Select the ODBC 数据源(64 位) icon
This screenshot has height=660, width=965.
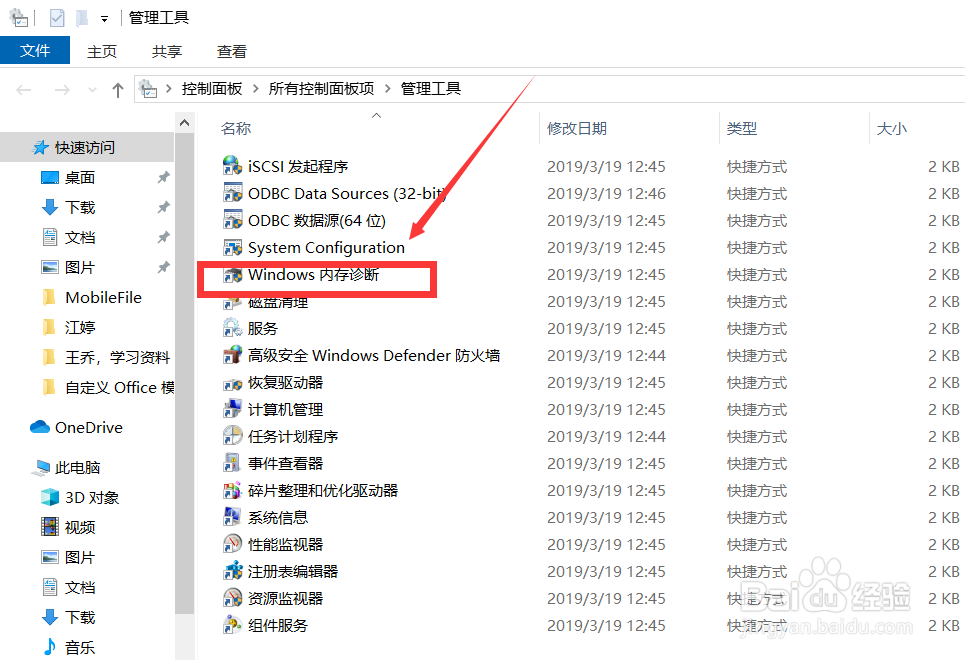point(232,220)
